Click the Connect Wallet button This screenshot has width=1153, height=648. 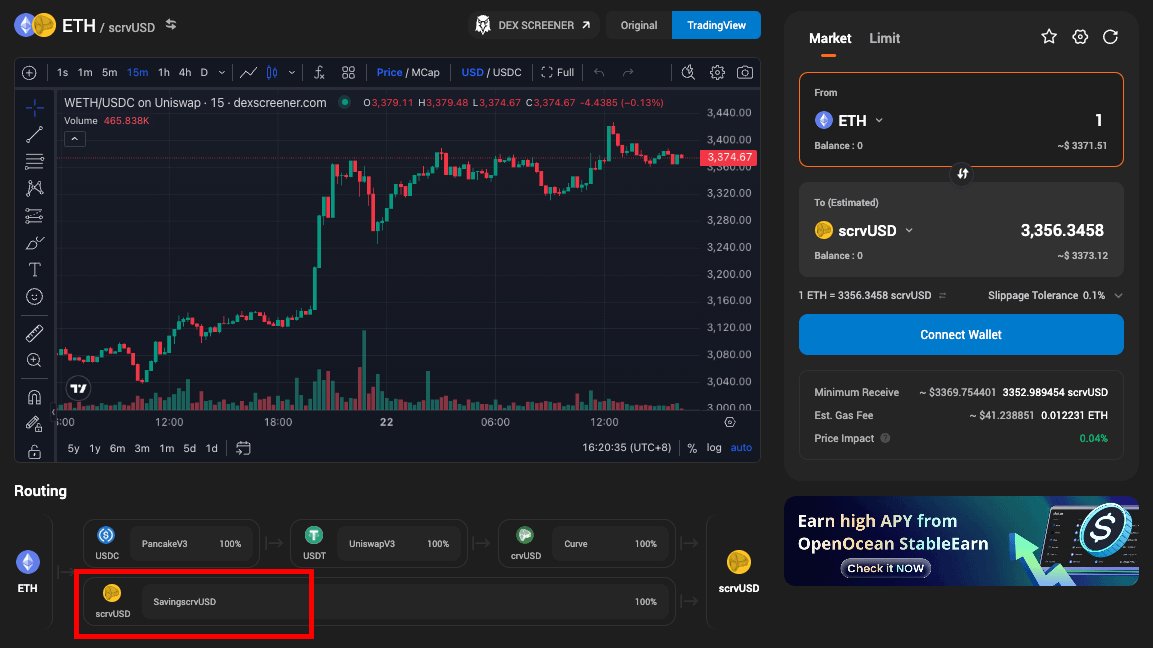pos(961,335)
